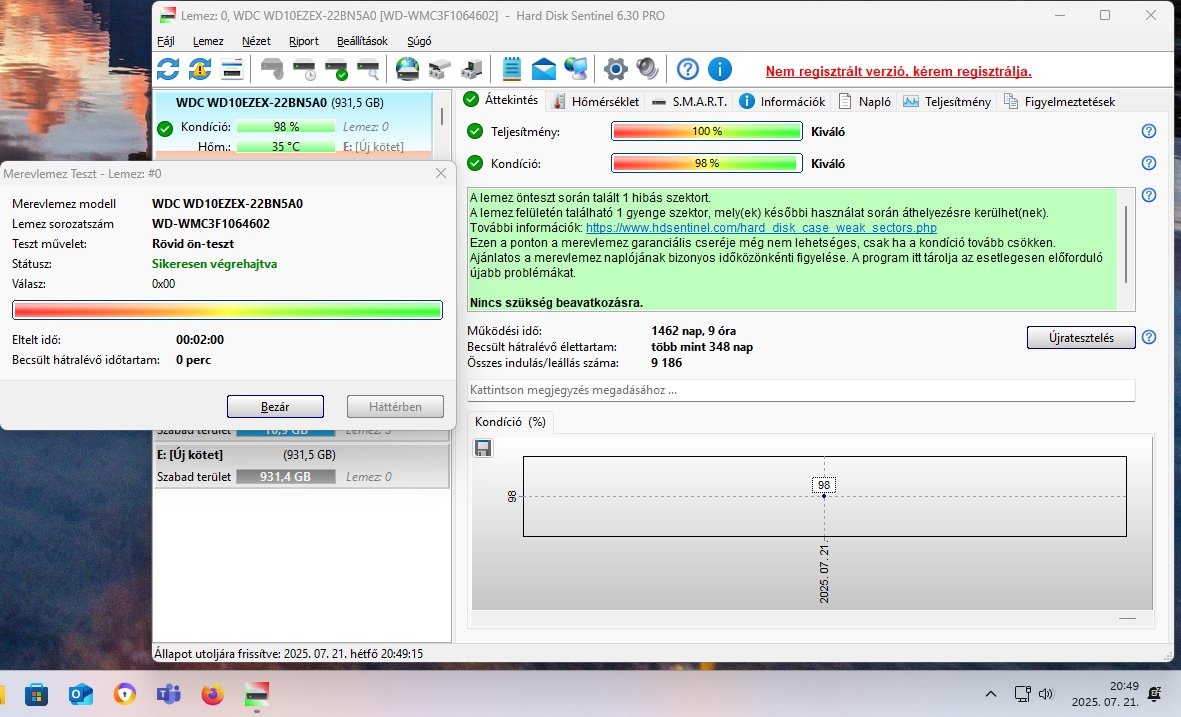Click the disk with clock toolbar icon
The image size is (1181, 717).
point(304,69)
